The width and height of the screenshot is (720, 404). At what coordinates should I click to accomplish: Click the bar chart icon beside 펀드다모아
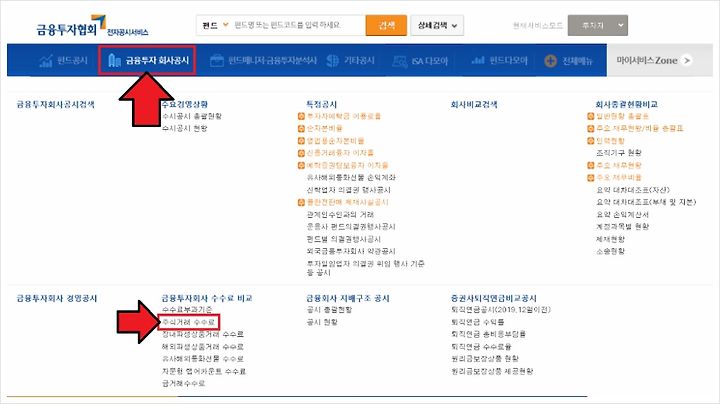pos(478,60)
